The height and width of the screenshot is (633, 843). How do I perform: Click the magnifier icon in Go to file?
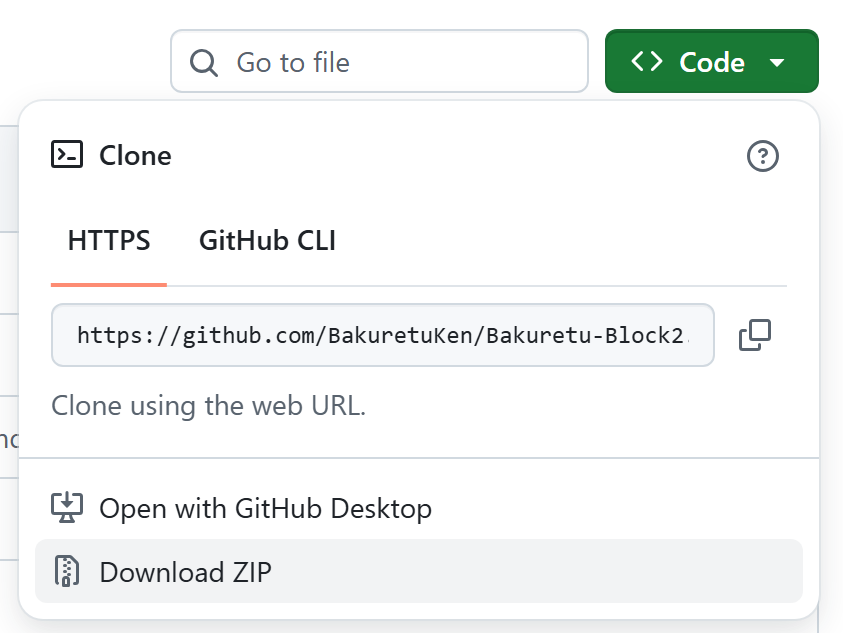click(204, 63)
